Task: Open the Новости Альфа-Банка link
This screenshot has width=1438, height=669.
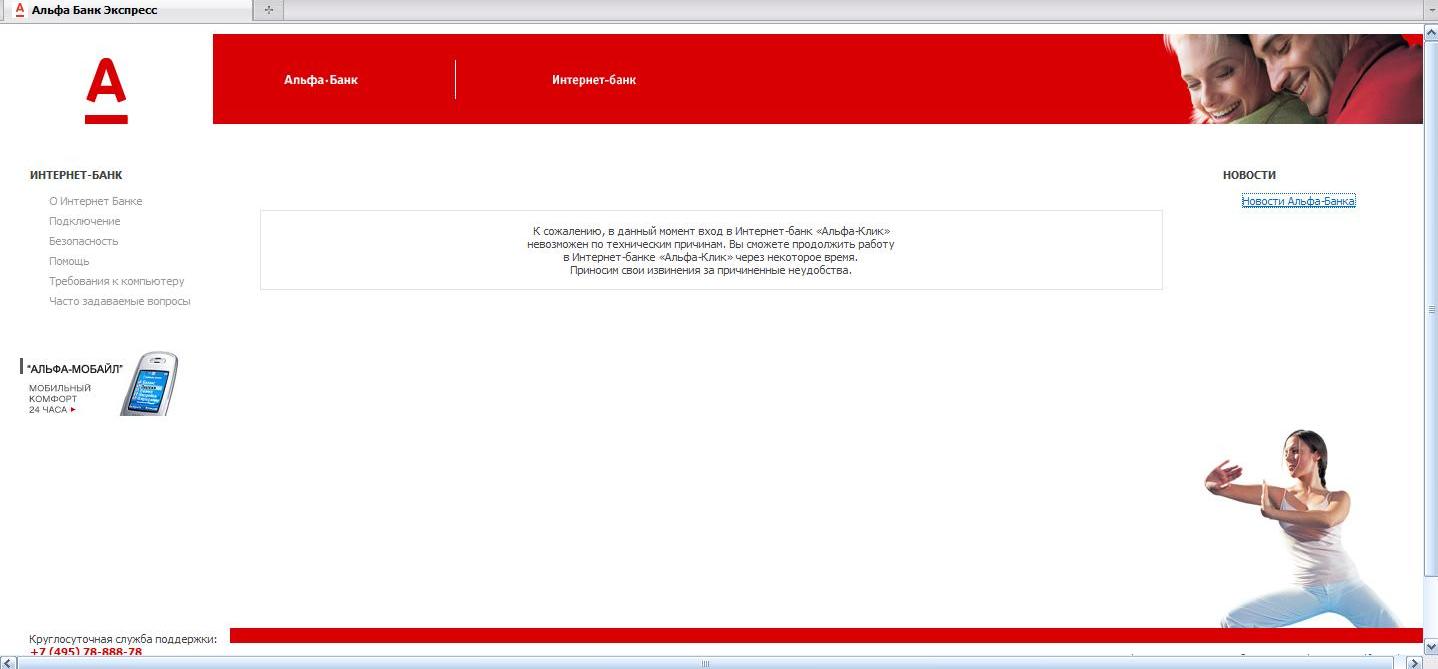Action: 1298,201
